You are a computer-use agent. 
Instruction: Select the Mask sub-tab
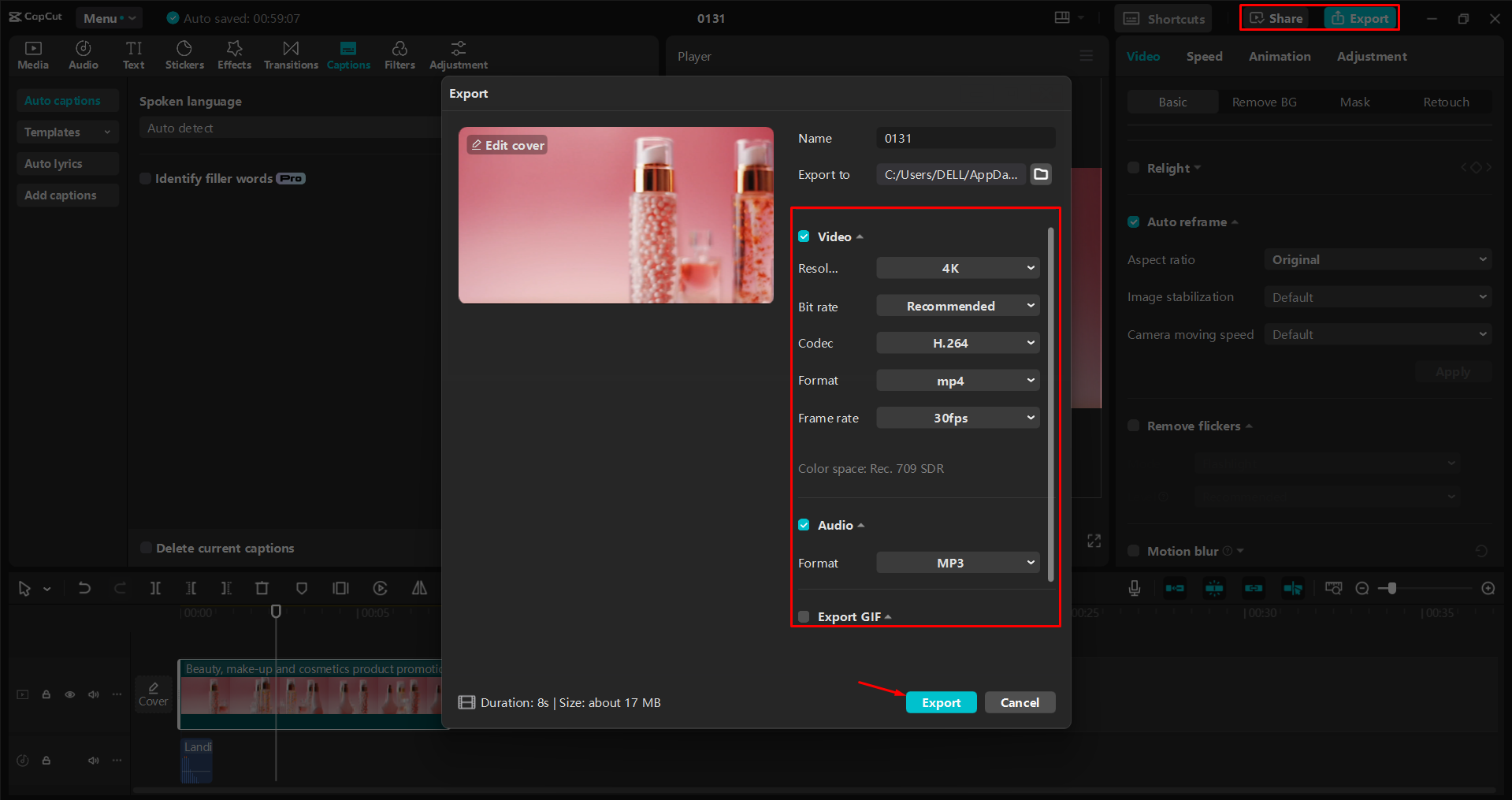click(1354, 102)
